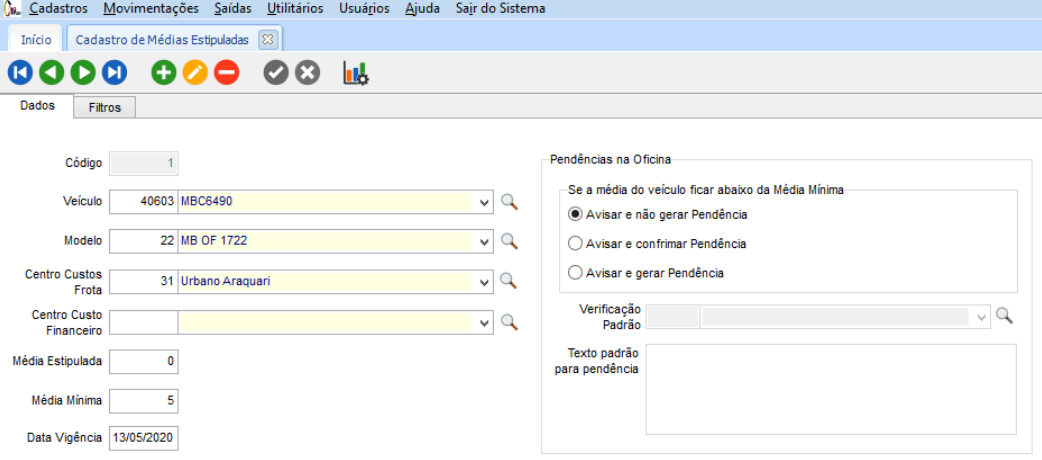Screen dimensions: 1042x460
Task: Choose 'Avisar e gerar Pendência' radio
Action: tap(575, 272)
